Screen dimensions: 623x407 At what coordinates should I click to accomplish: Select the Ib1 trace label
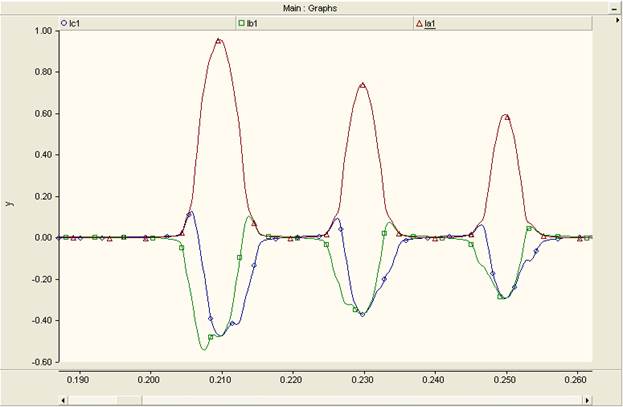tap(252, 23)
